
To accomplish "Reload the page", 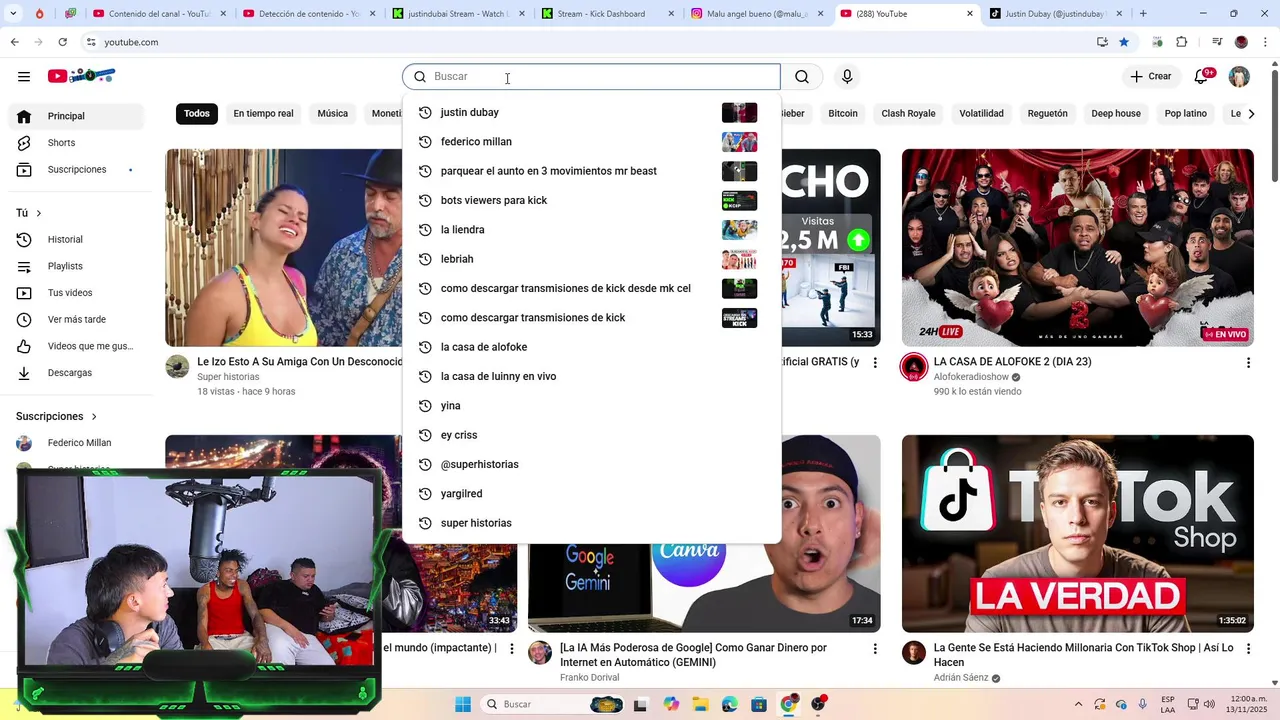I will 62,42.
